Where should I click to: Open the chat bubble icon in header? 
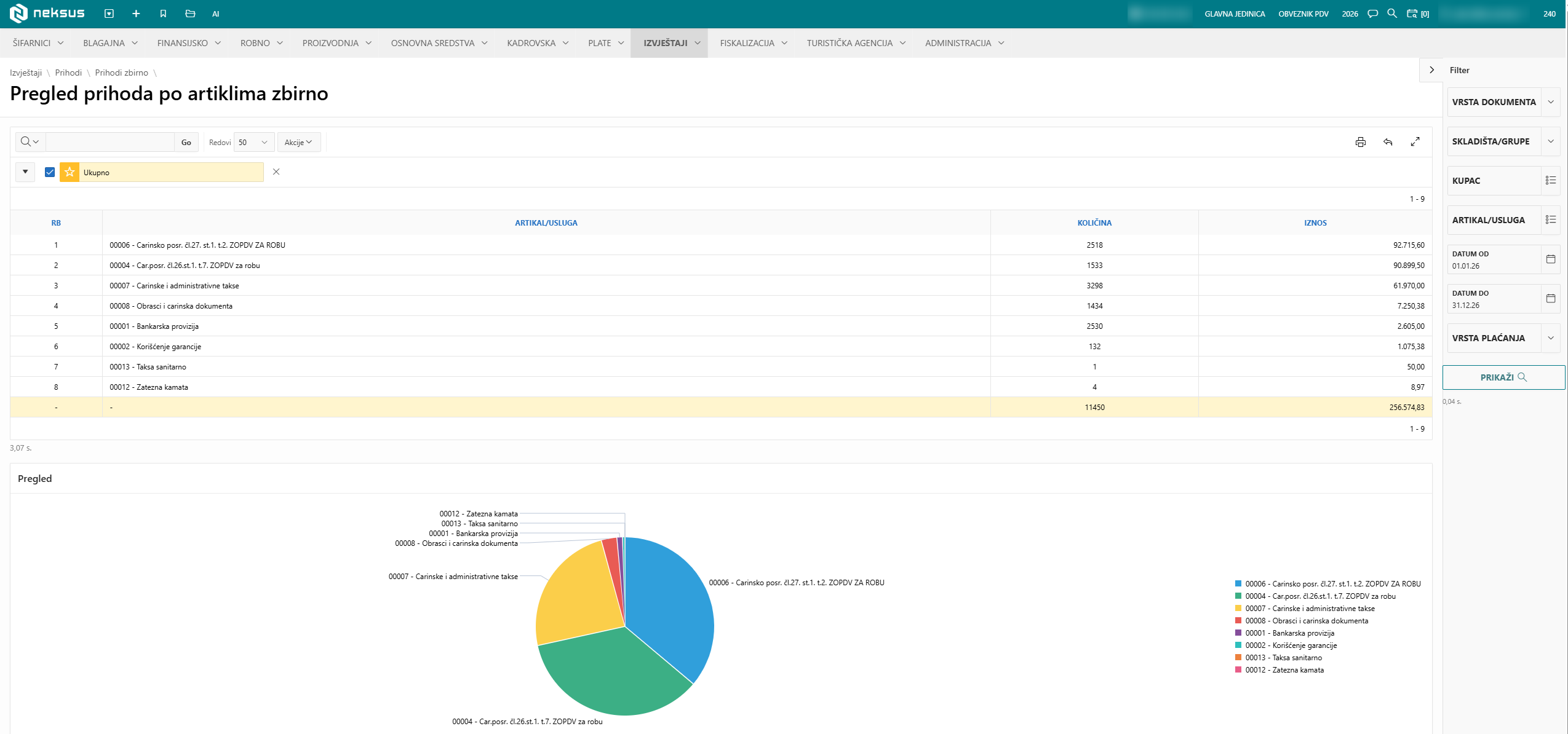coord(1372,14)
